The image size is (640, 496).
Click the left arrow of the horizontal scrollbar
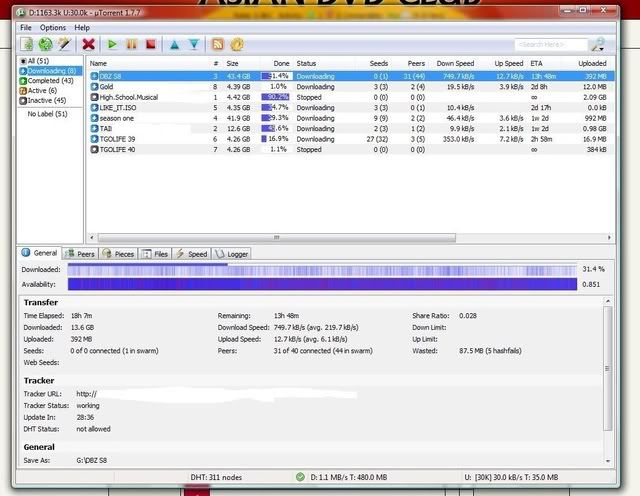pos(92,237)
